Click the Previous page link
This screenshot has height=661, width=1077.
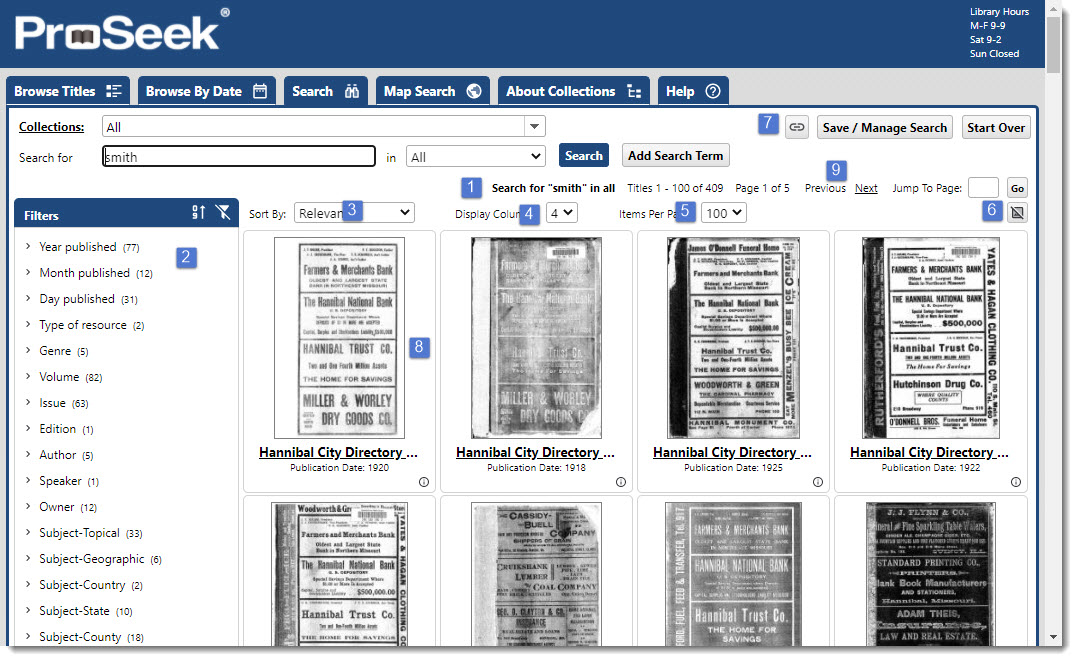coord(826,188)
